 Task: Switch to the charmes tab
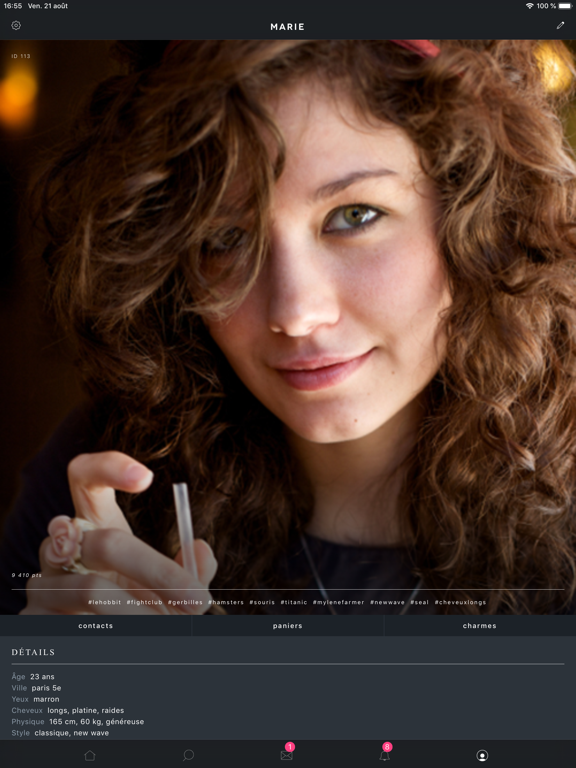pos(480,625)
